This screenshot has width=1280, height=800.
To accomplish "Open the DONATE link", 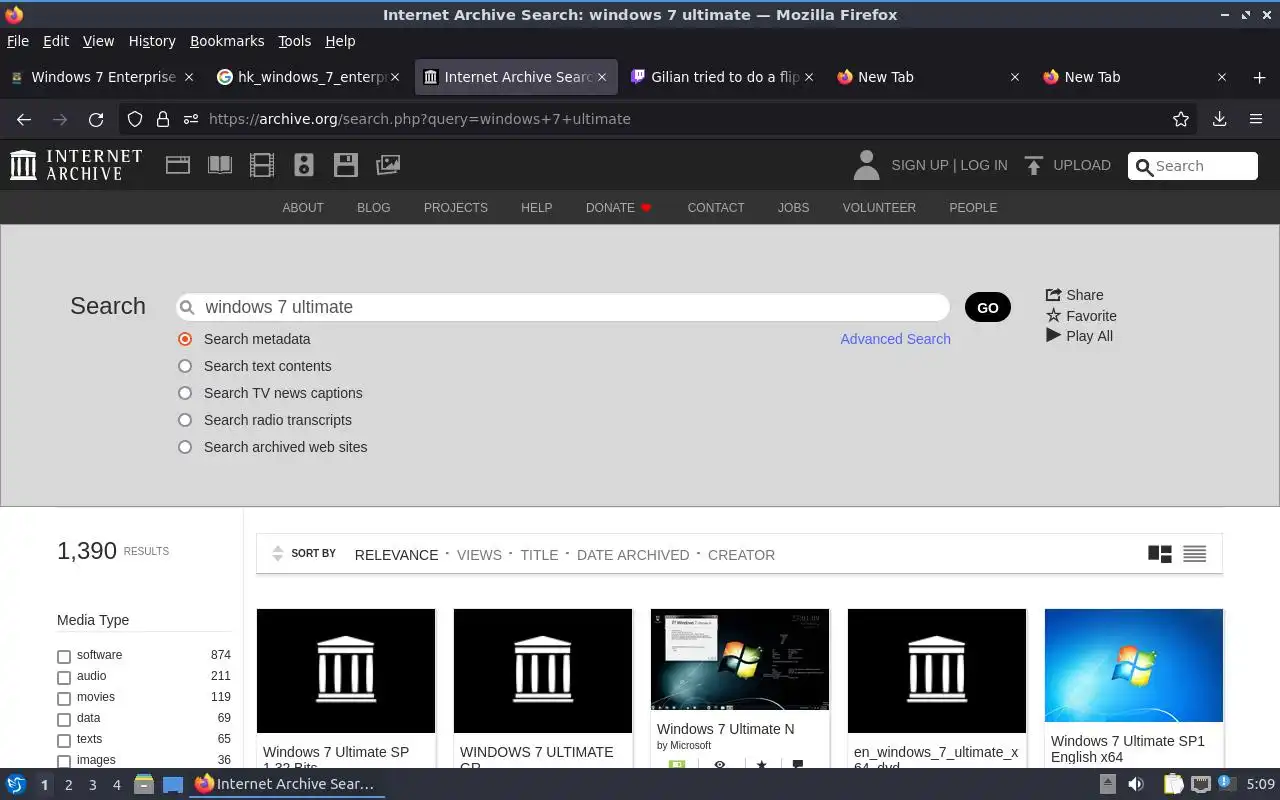I will (x=619, y=208).
